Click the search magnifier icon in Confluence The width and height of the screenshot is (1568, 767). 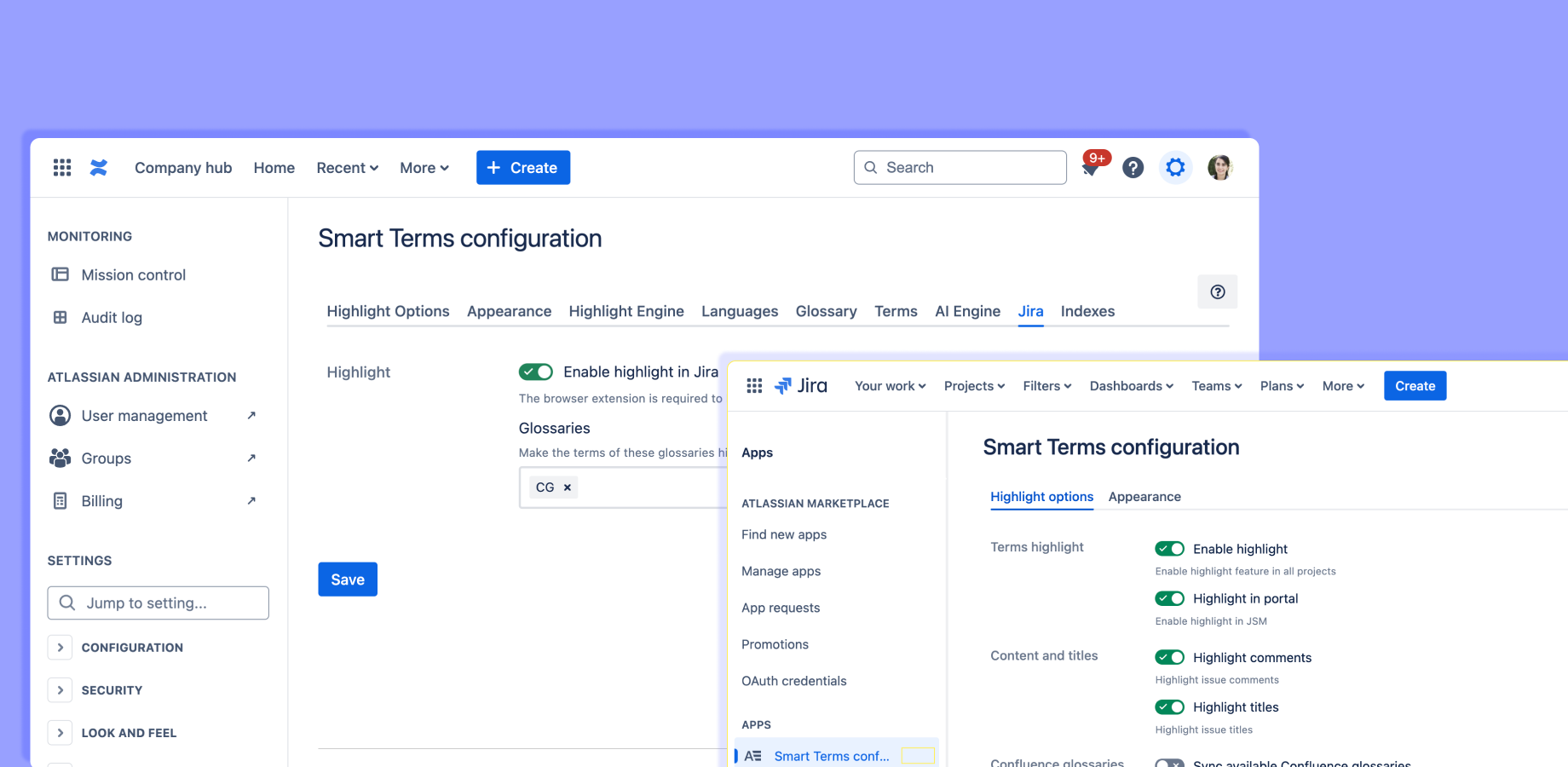(x=870, y=168)
